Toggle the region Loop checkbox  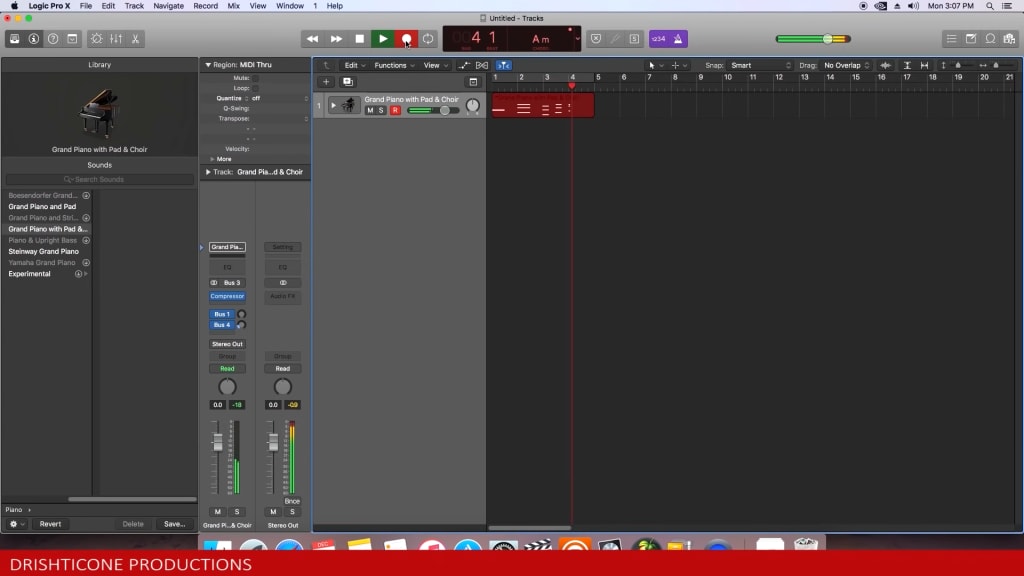[x=255, y=88]
